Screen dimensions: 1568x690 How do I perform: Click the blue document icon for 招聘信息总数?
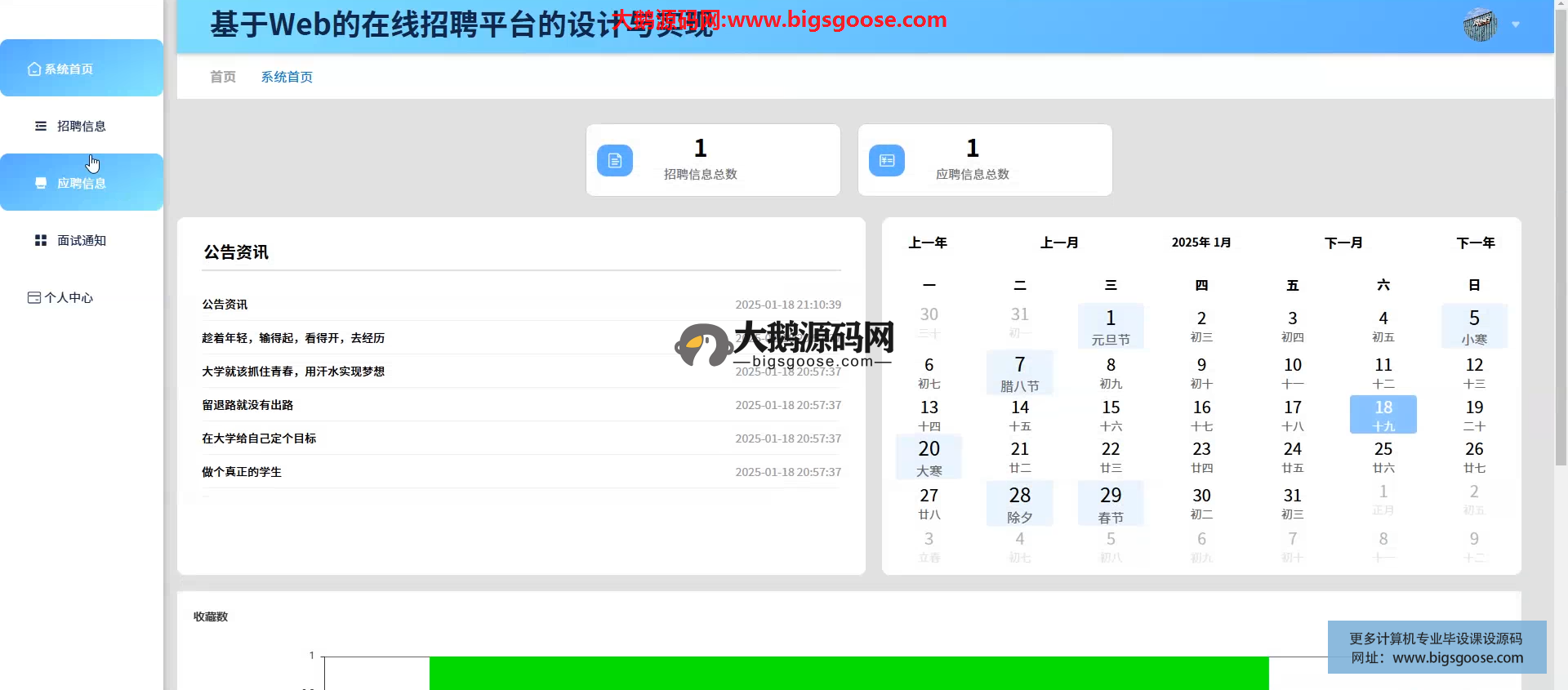point(615,161)
